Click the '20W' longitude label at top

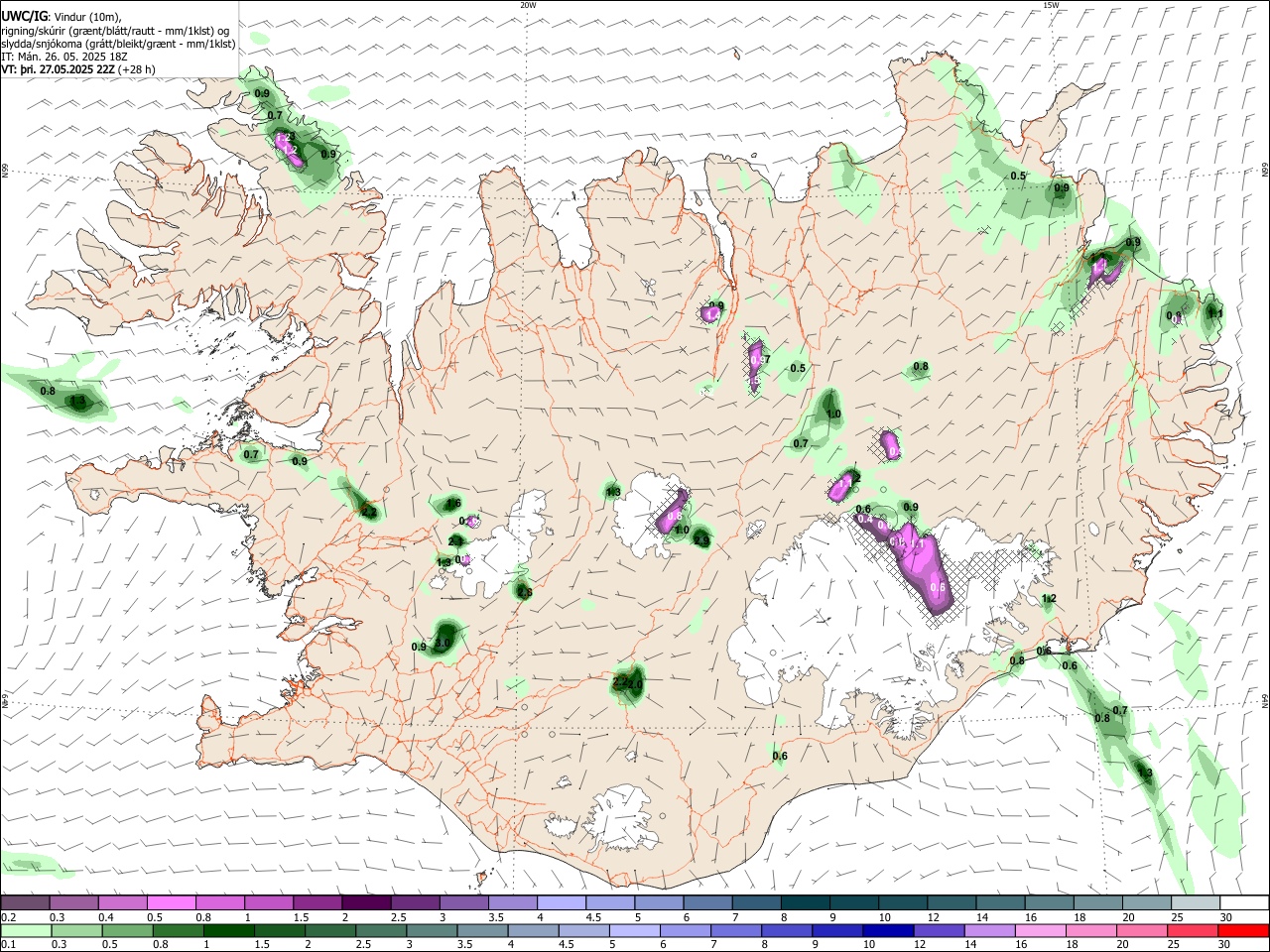click(x=528, y=6)
